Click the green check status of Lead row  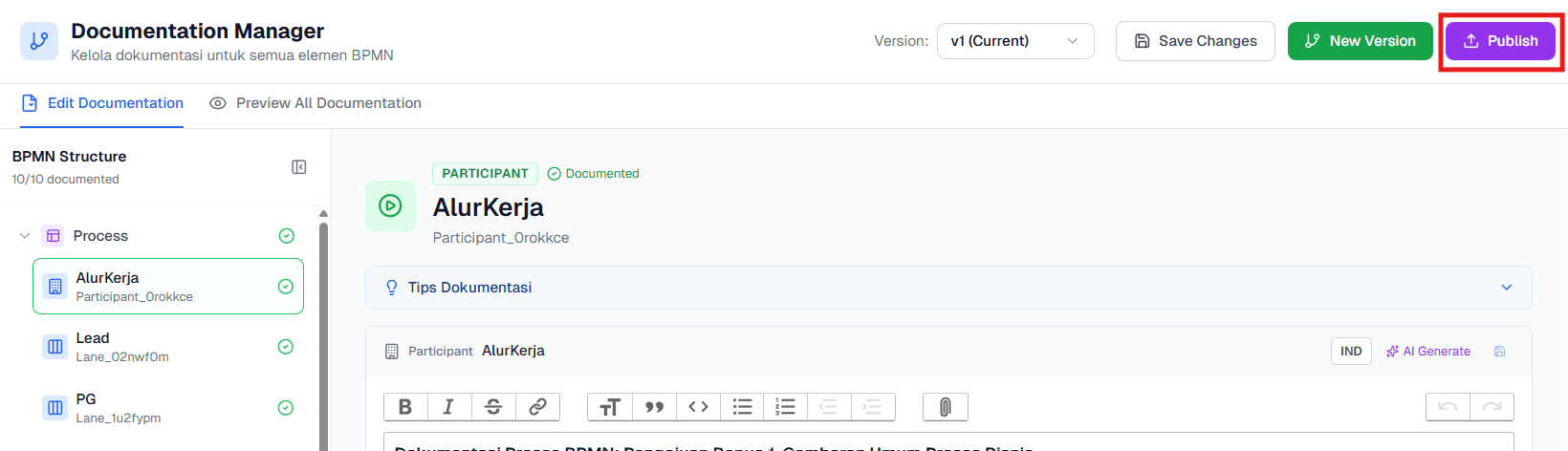(285, 347)
